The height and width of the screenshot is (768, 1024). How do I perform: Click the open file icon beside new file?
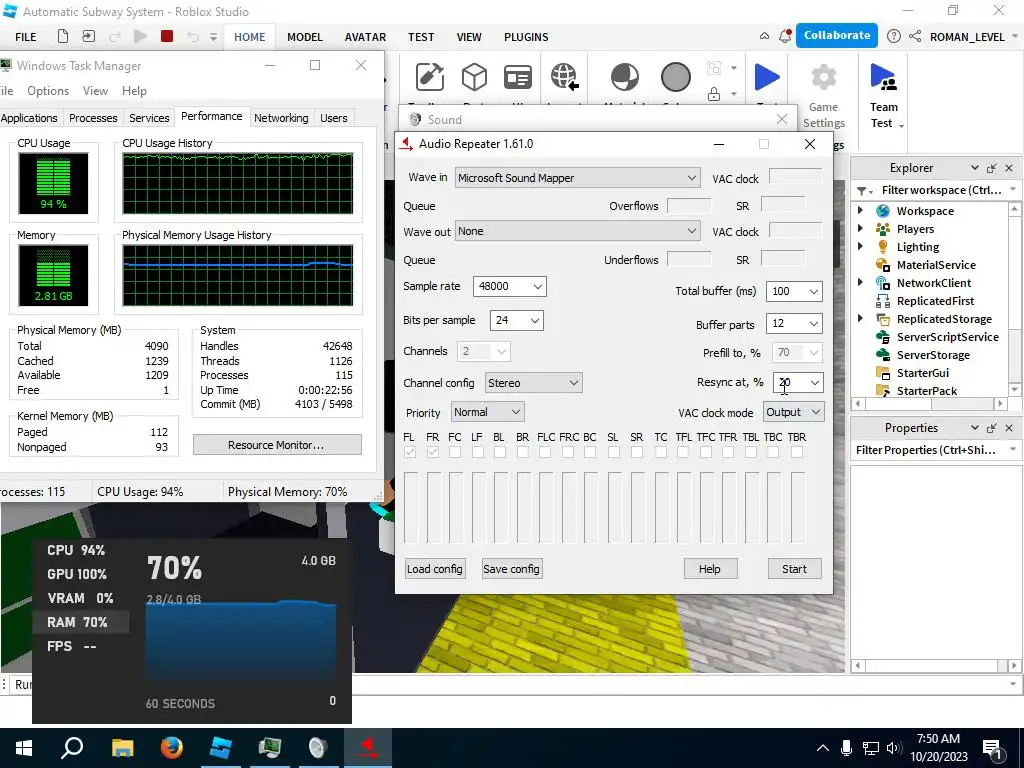pyautogui.click(x=88, y=37)
